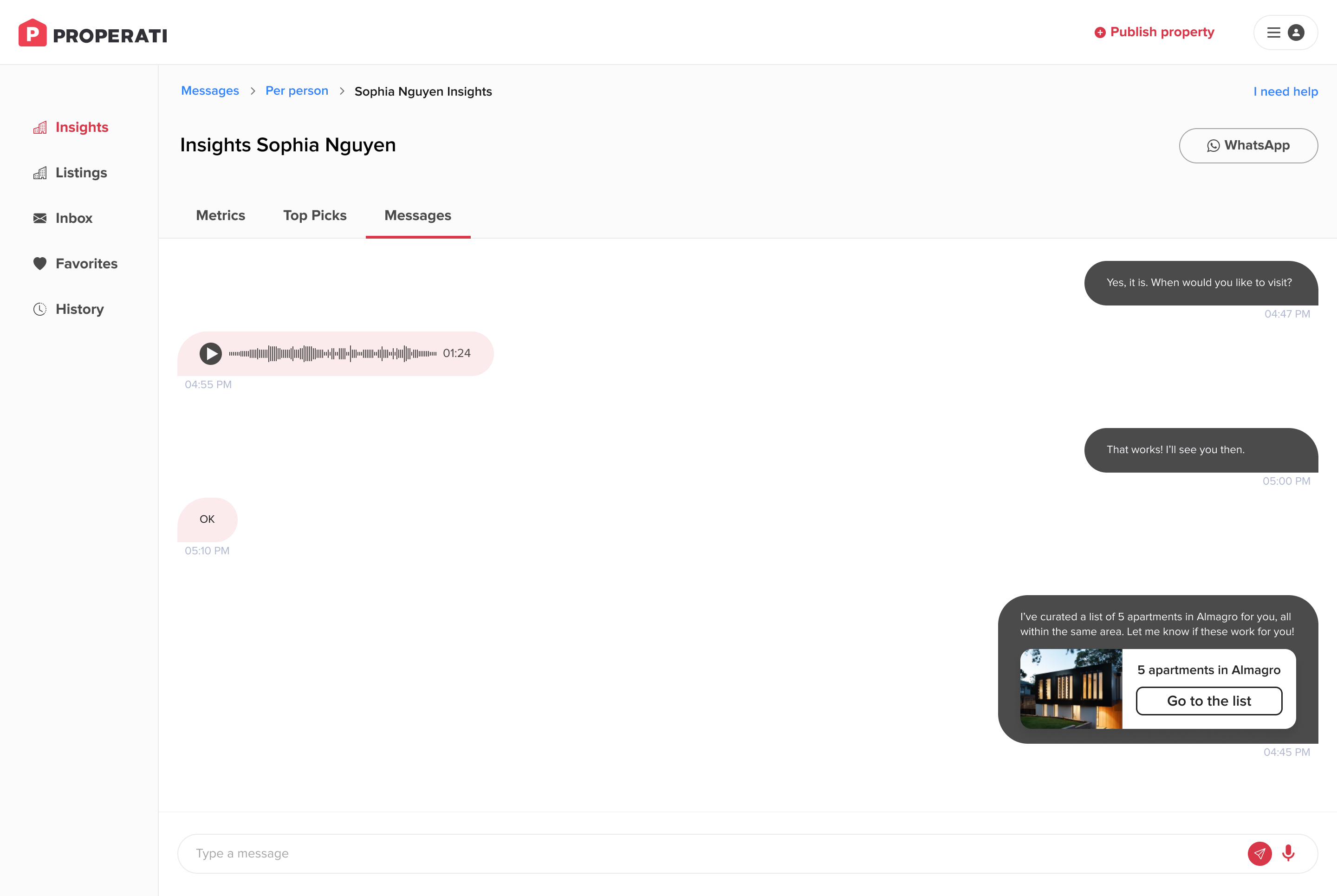Click the WhatsApp button

coord(1248,146)
